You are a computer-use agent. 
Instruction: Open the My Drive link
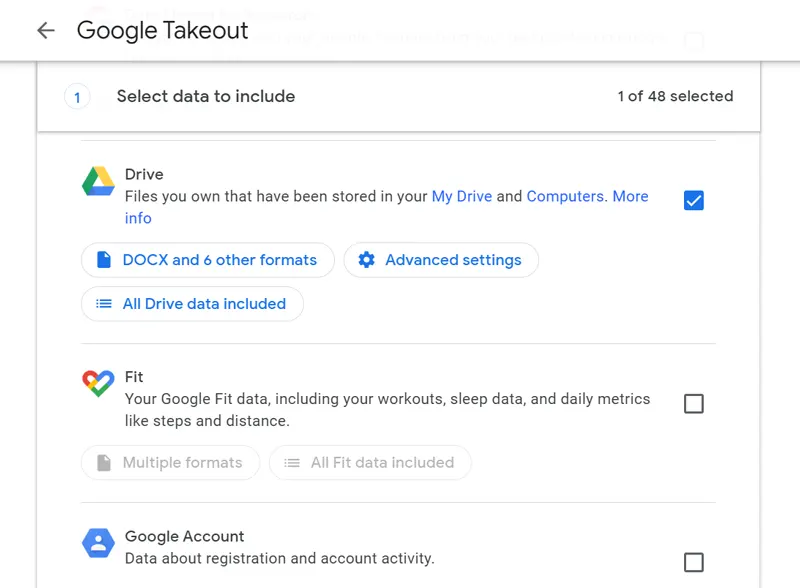462,197
